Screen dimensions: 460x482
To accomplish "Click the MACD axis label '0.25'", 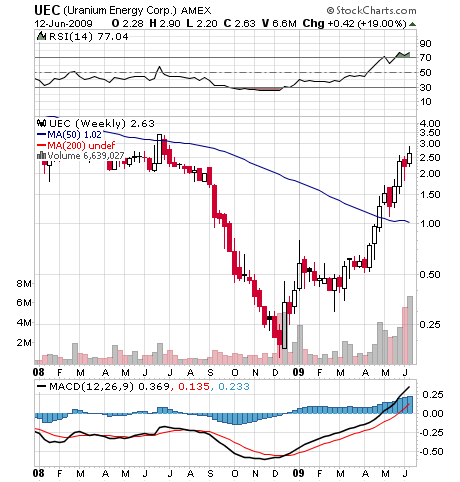I will [433, 395].
